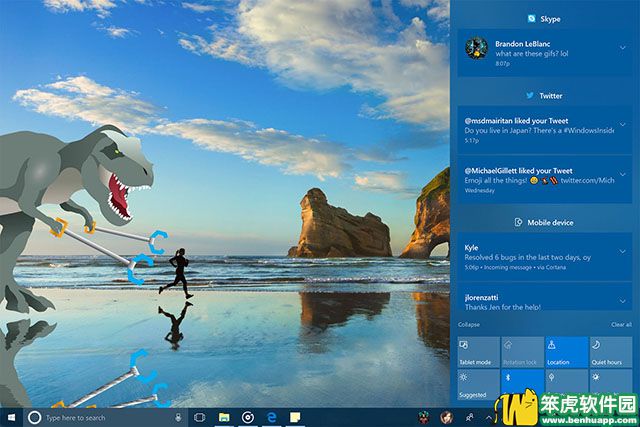Open File Explorer from the taskbar

[x=224, y=417]
